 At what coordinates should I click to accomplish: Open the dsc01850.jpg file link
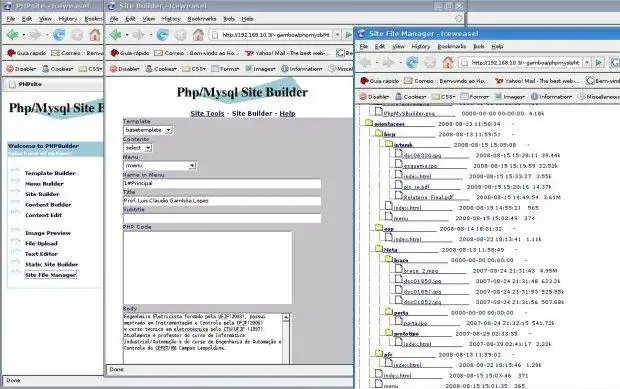(422, 281)
